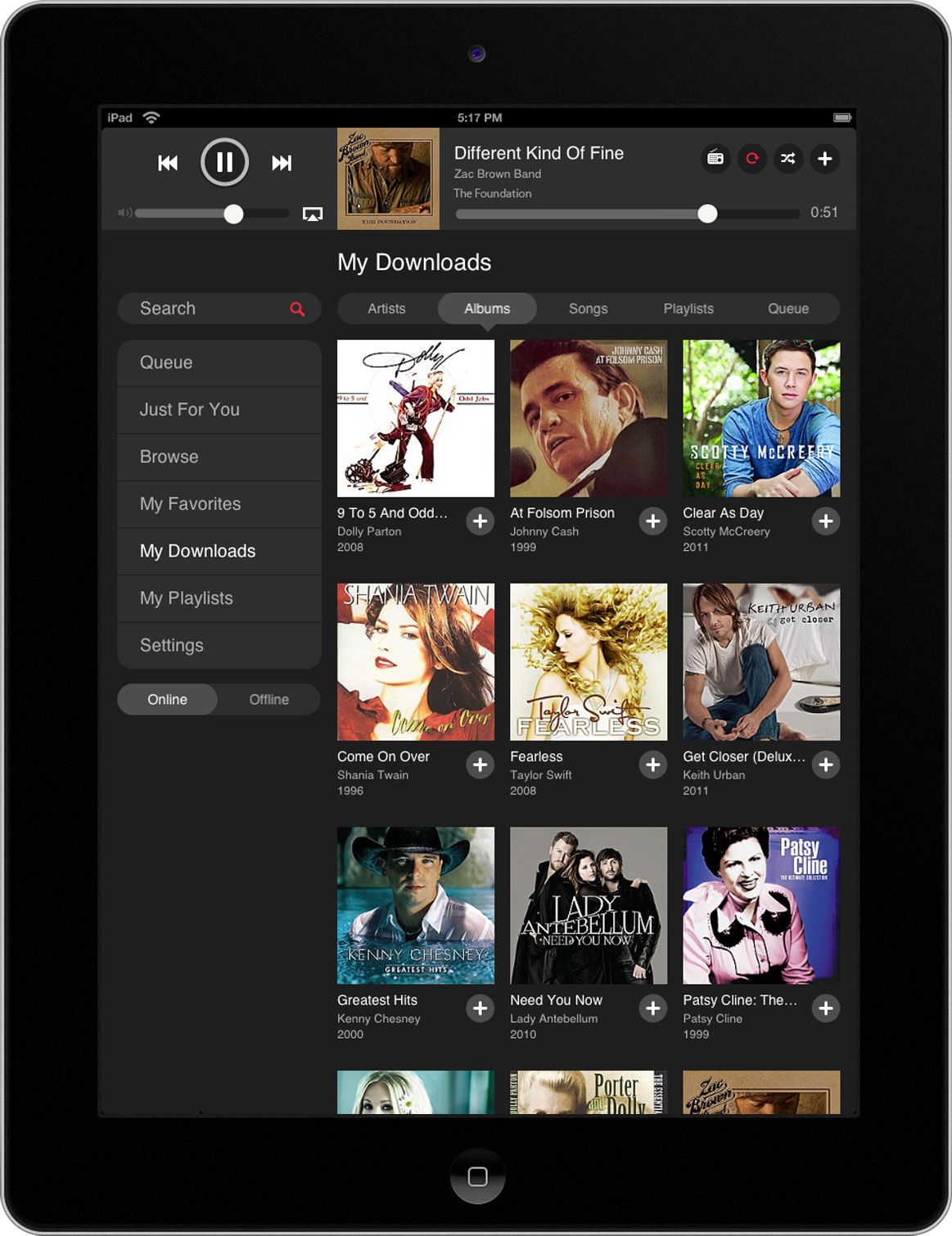
Task: Open the Playlists tab
Action: [688, 309]
